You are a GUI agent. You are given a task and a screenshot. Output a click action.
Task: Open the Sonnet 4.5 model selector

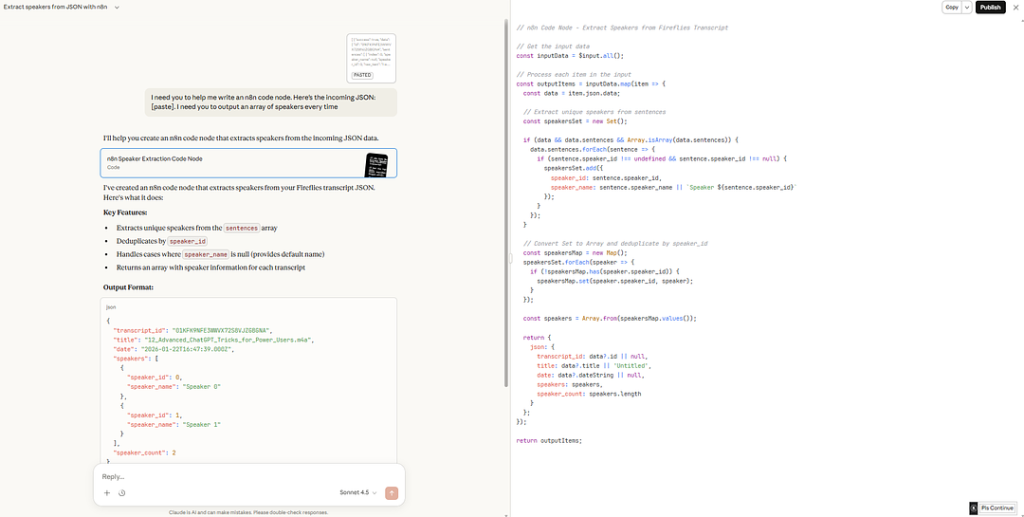pos(359,493)
